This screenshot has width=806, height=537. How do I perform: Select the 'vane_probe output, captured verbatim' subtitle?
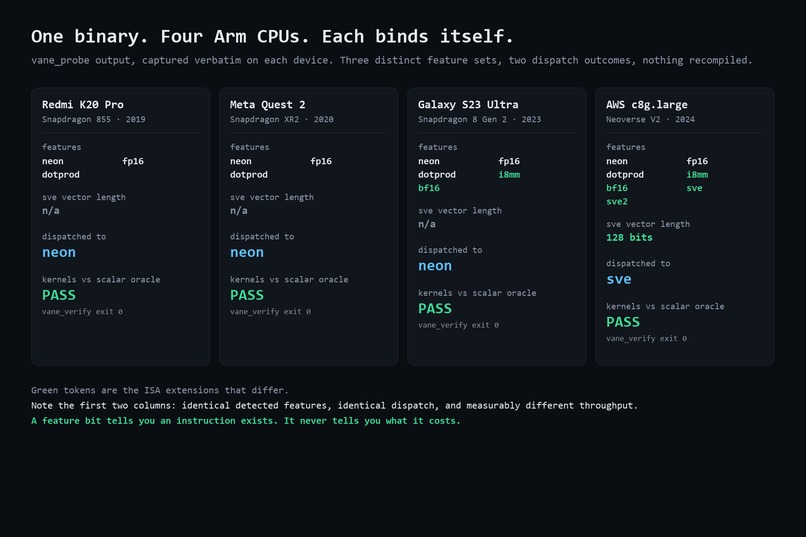[391, 60]
